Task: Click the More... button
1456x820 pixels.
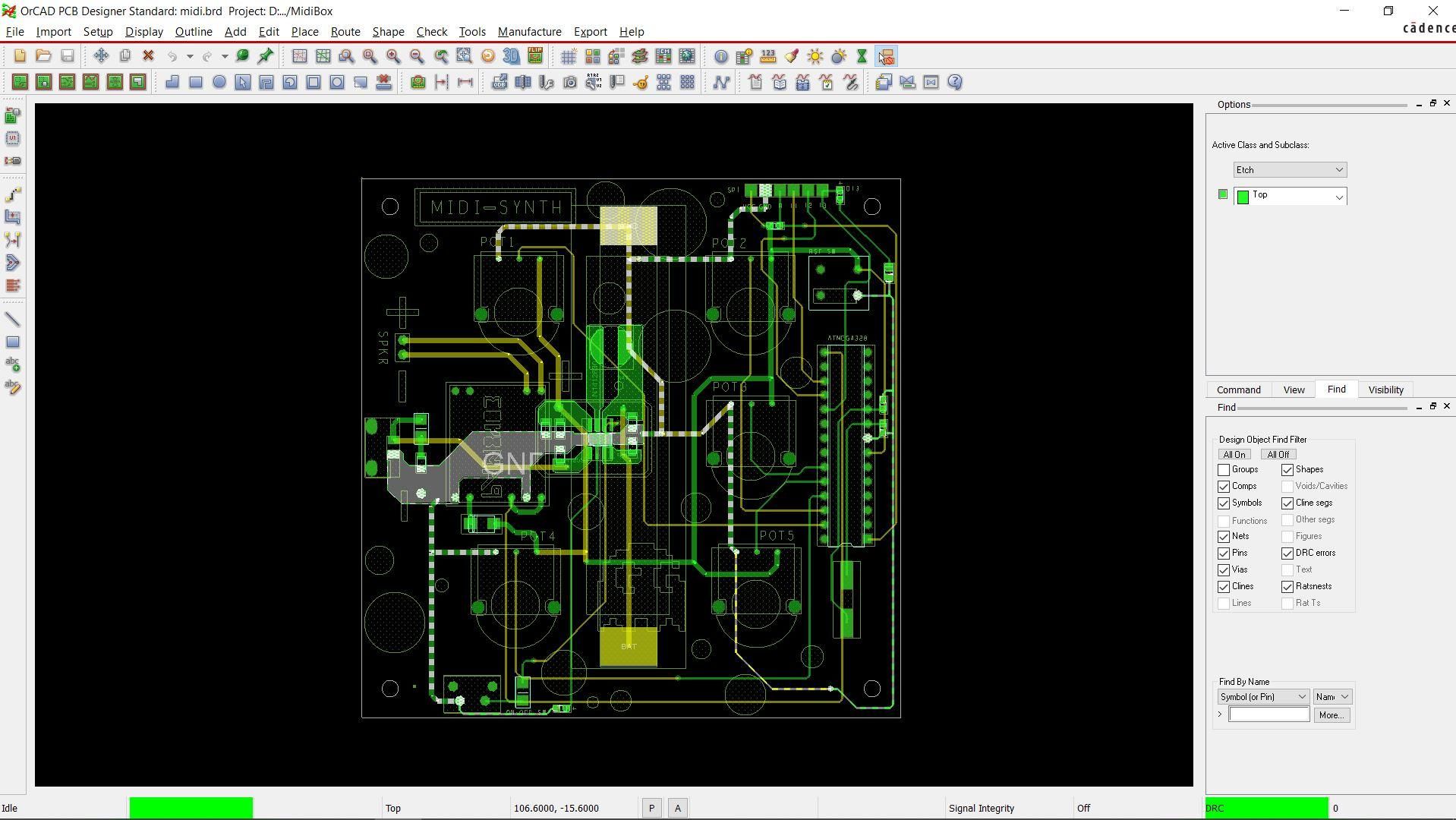Action: tap(1332, 715)
